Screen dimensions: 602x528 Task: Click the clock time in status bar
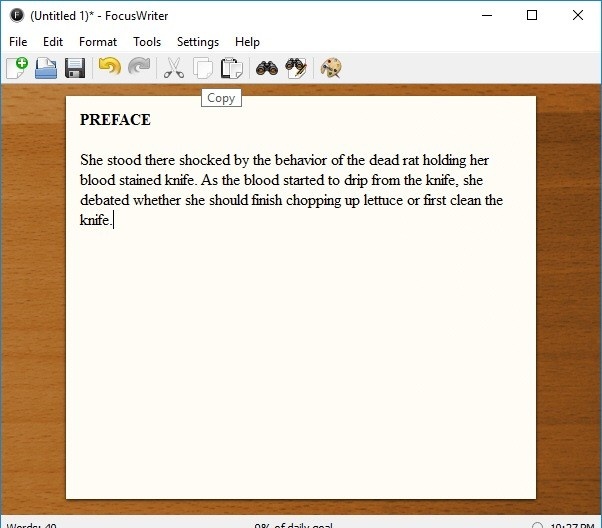[572, 525]
